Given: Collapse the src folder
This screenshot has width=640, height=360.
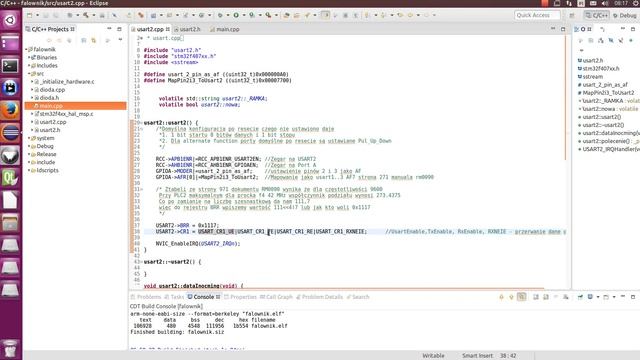Looking at the screenshot, I should click(29, 73).
